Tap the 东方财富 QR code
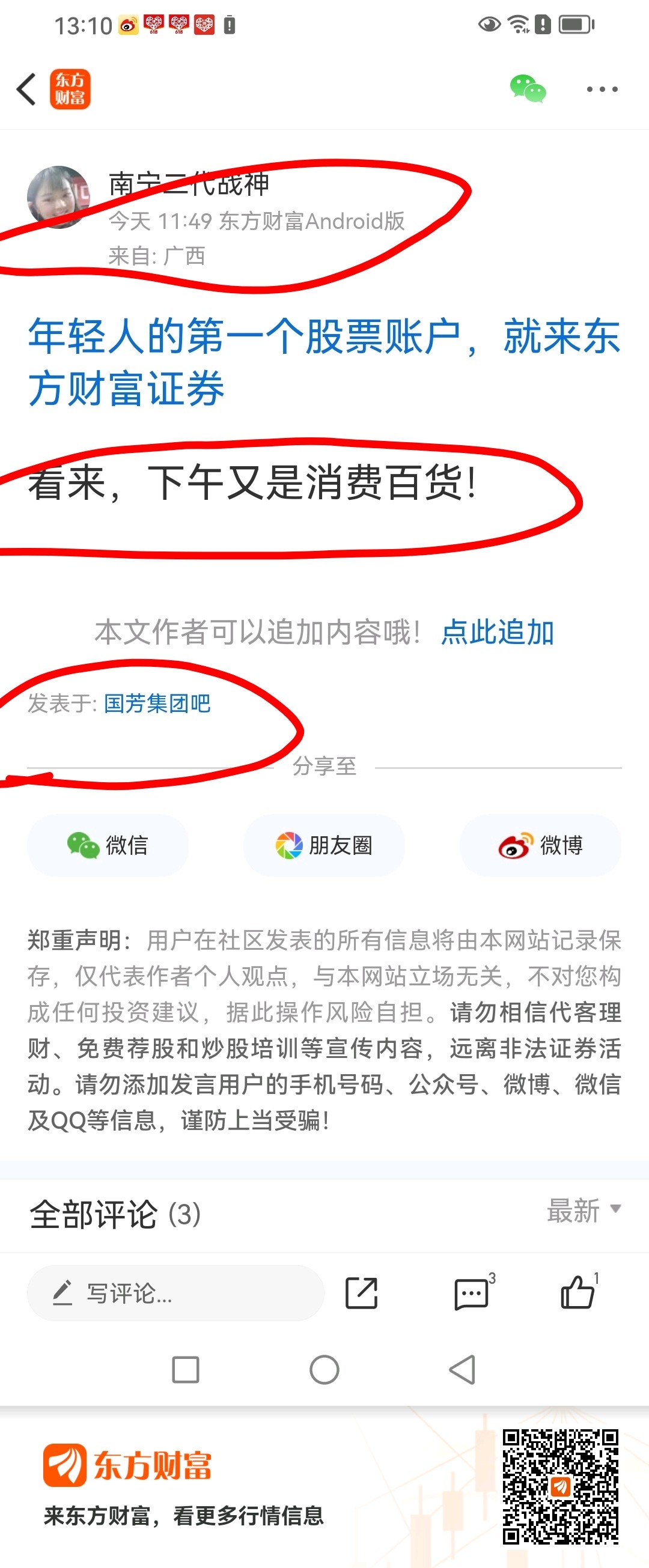This screenshot has width=649, height=1568. (561, 1486)
